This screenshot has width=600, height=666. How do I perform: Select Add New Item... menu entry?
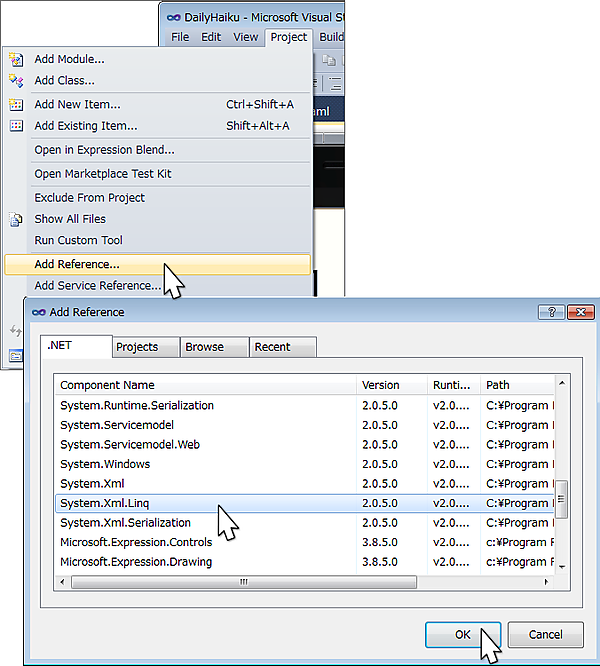tap(158, 104)
